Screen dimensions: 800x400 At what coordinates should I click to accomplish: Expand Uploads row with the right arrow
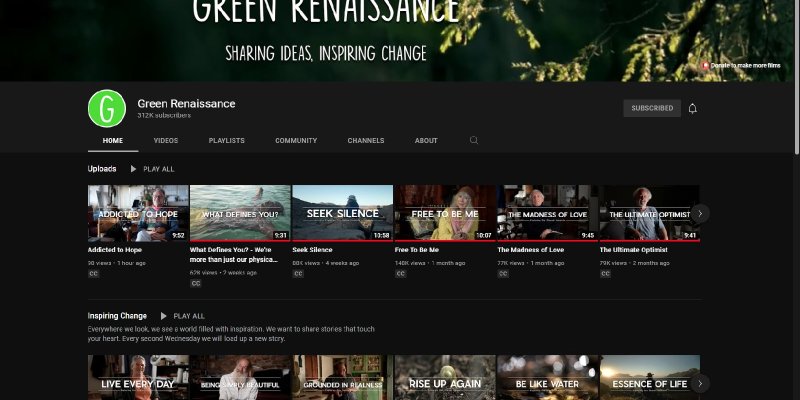701,213
